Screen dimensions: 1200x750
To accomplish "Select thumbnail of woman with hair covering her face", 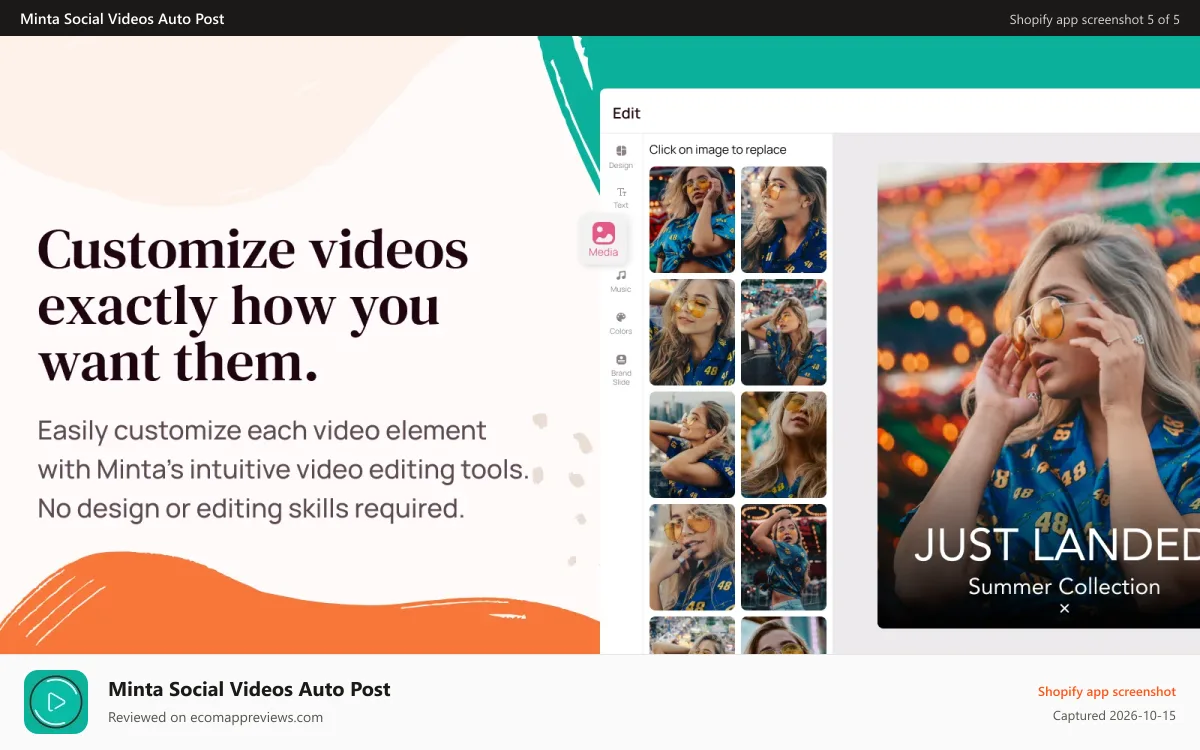I will (x=784, y=445).
